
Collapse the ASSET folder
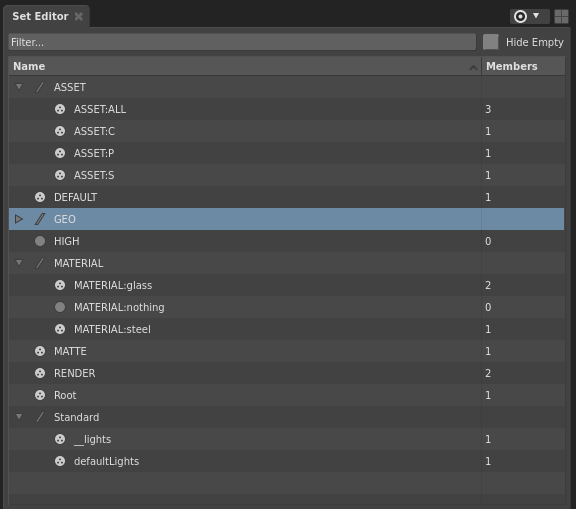19,87
